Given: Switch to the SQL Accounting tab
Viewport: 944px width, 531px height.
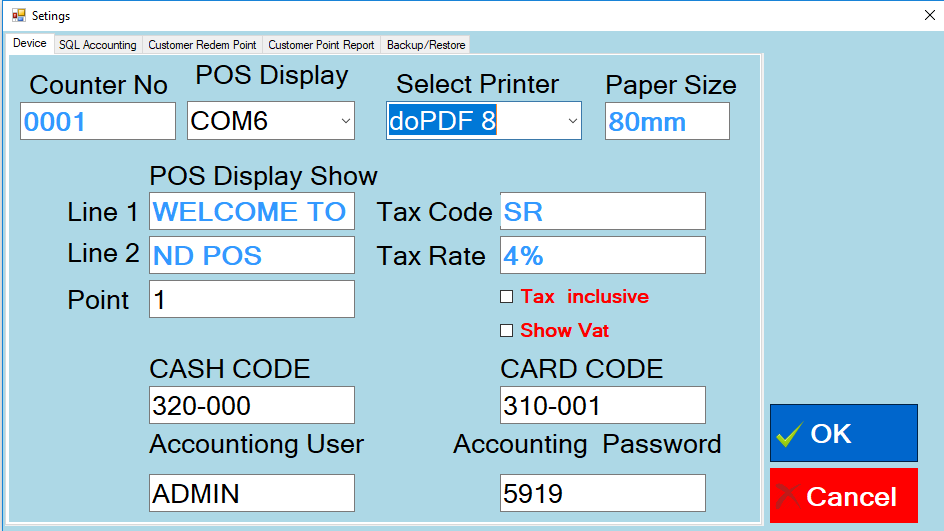Looking at the screenshot, I should 97,45.
